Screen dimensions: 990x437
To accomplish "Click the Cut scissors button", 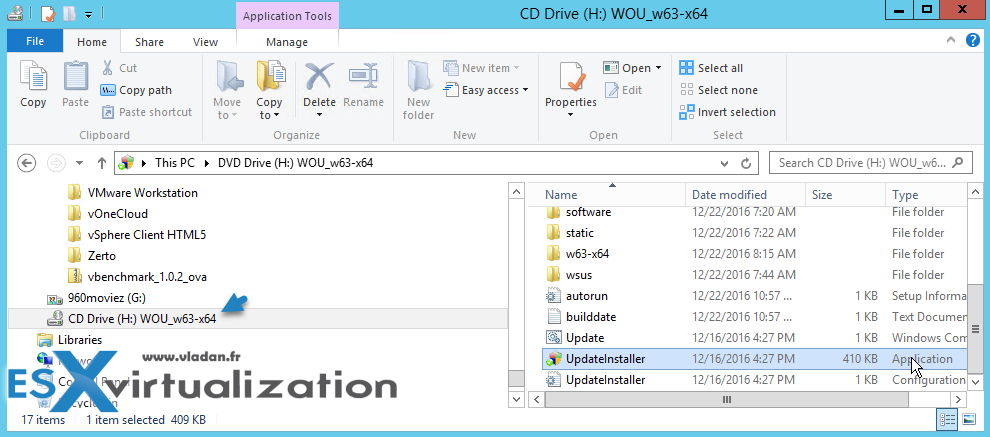I will point(119,68).
